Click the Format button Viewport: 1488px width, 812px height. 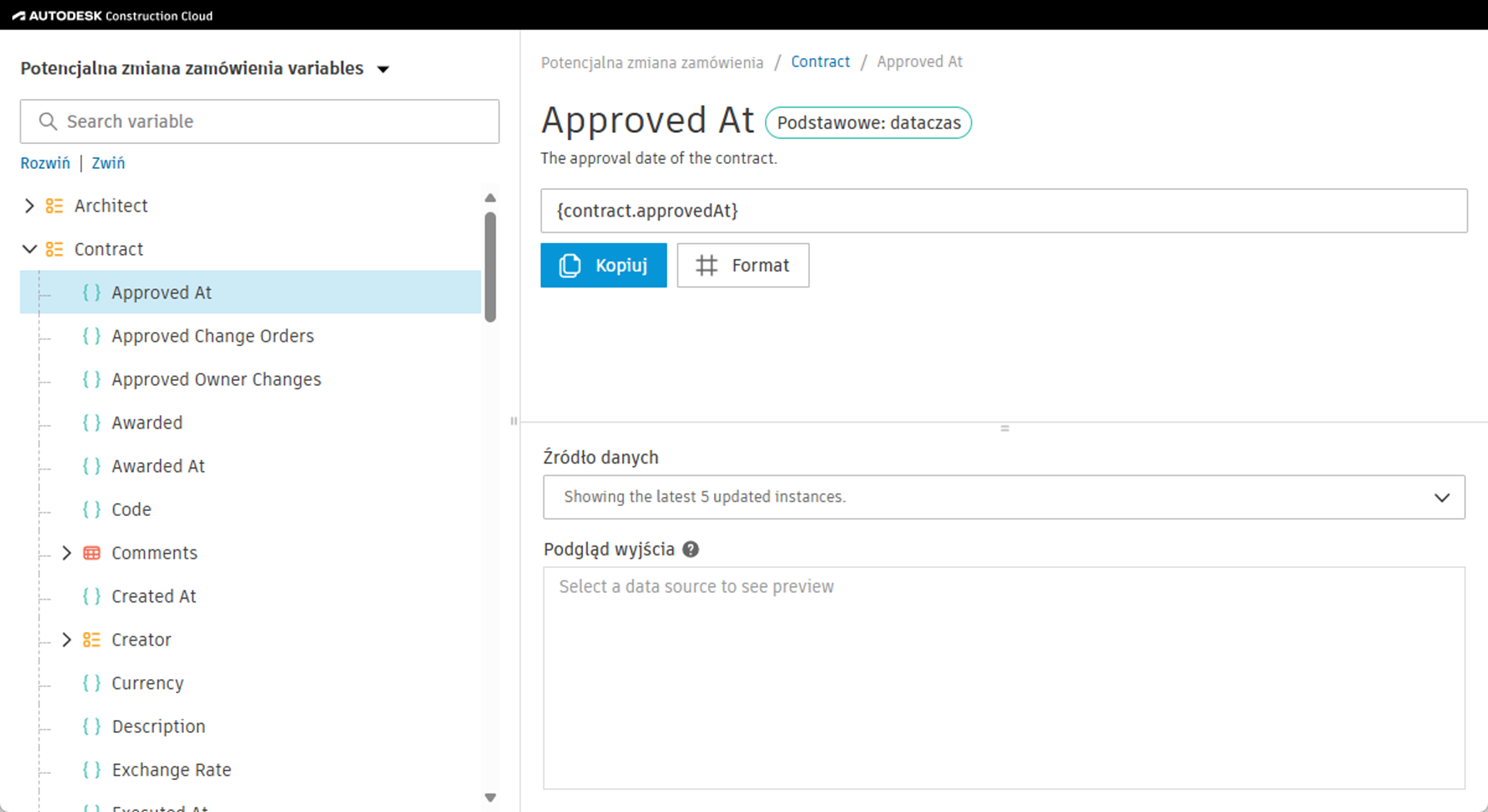743,265
